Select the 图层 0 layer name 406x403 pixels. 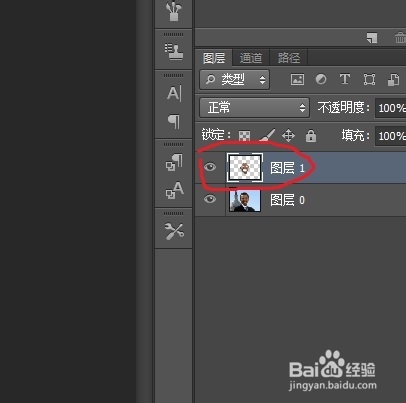287,200
